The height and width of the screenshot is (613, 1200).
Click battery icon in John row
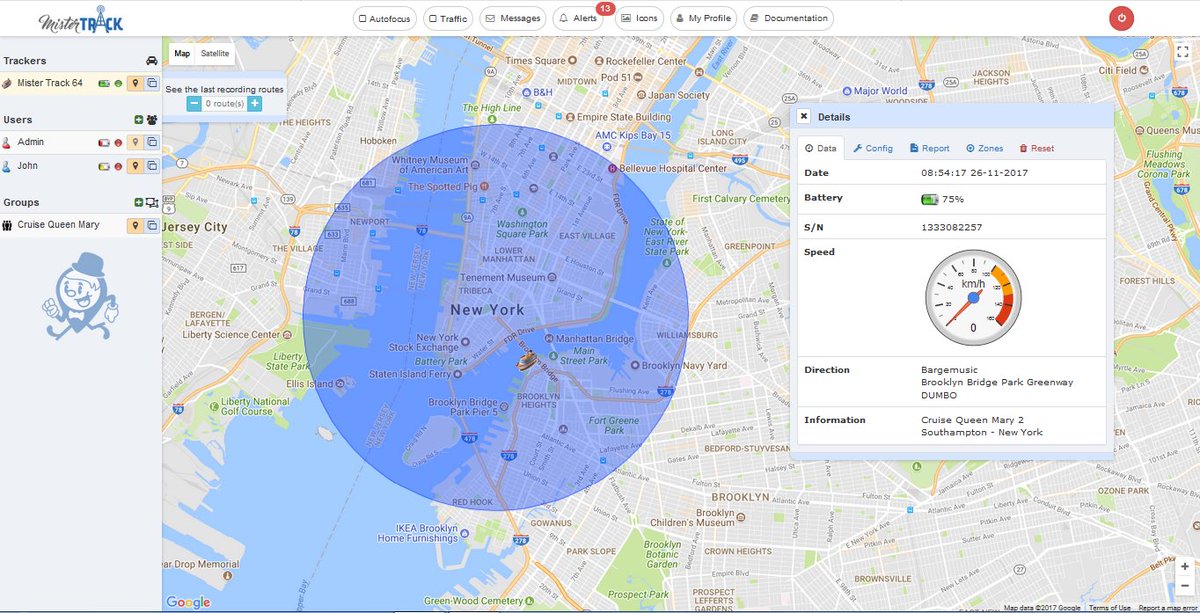(104, 166)
